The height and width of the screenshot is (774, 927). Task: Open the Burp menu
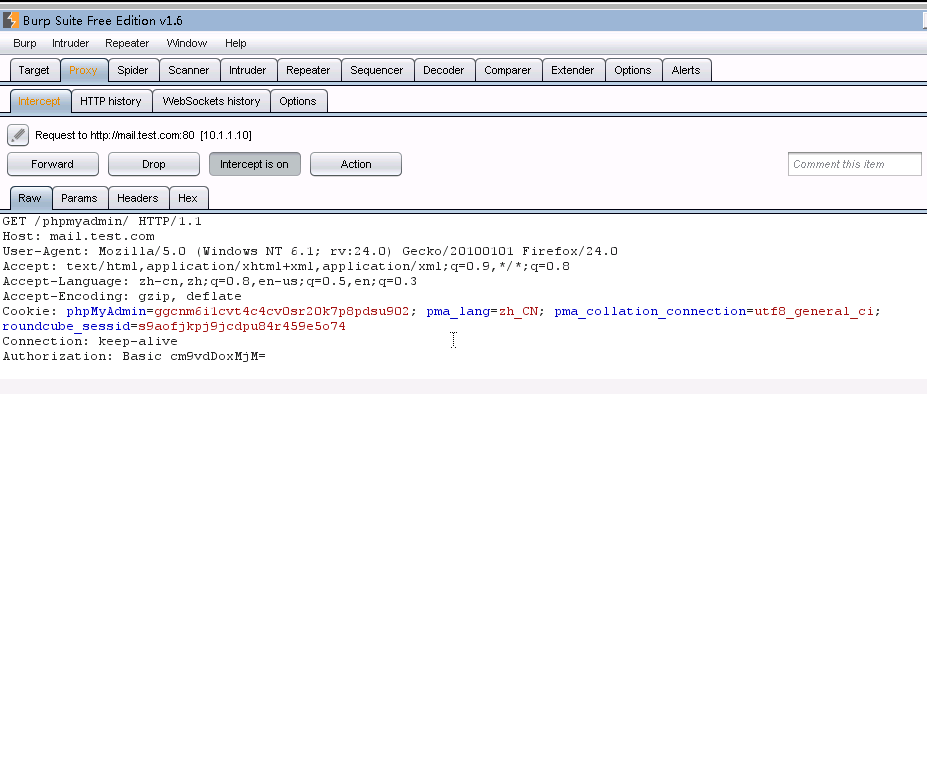click(x=25, y=43)
